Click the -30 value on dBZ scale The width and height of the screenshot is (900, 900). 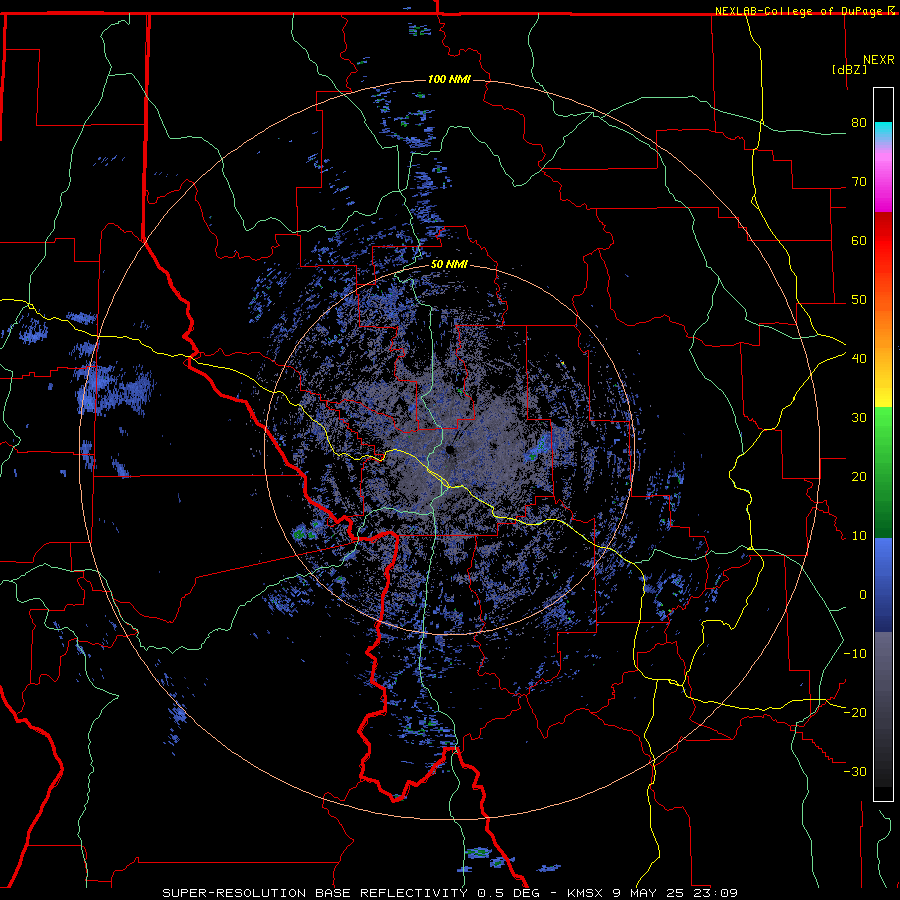[855, 771]
